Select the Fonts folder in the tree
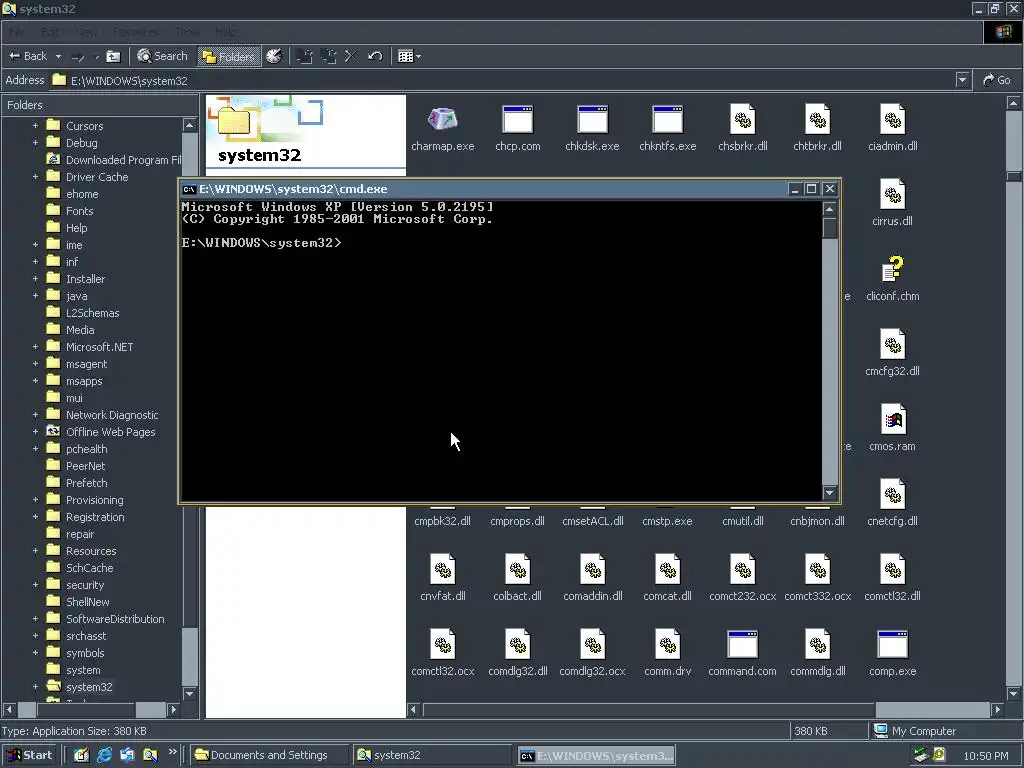The height and width of the screenshot is (768, 1024). tap(80, 210)
